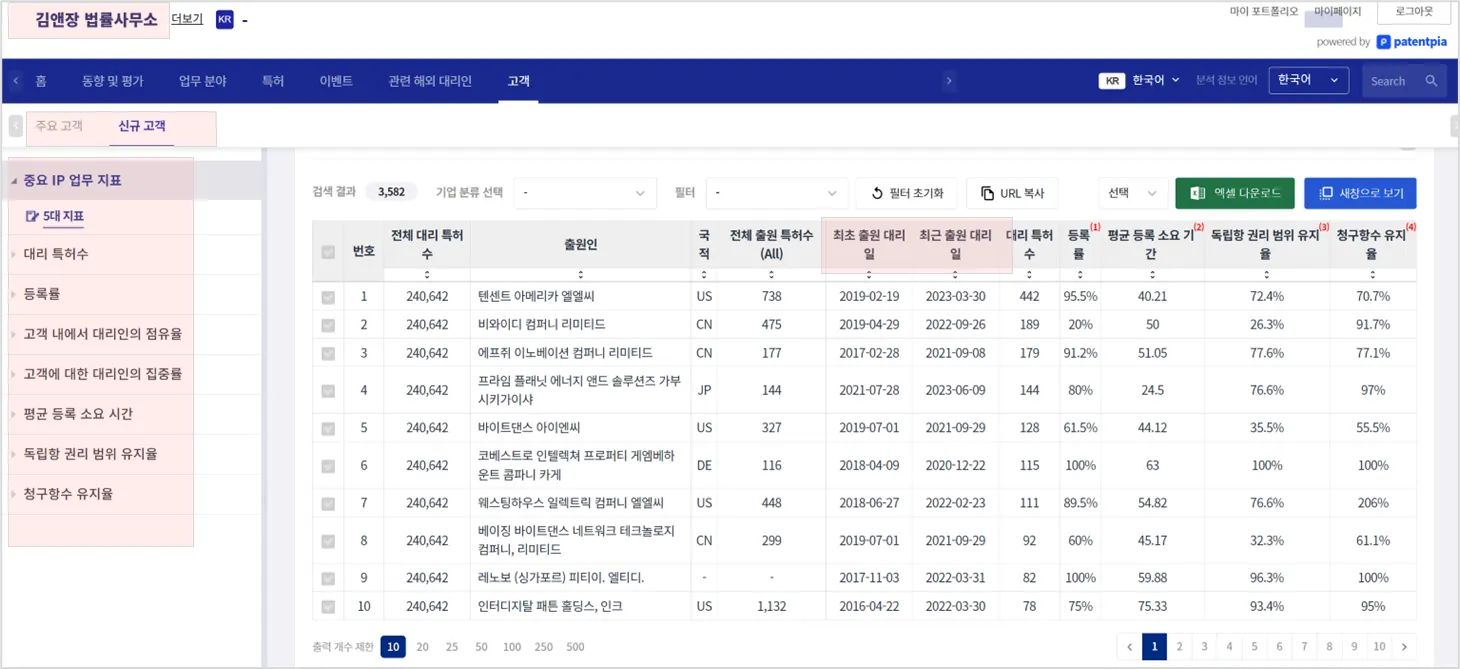Viewport: 1460px width, 669px height.
Task: Click the Excel download (엑셀 다운로드) button
Action: pyautogui.click(x=1234, y=193)
